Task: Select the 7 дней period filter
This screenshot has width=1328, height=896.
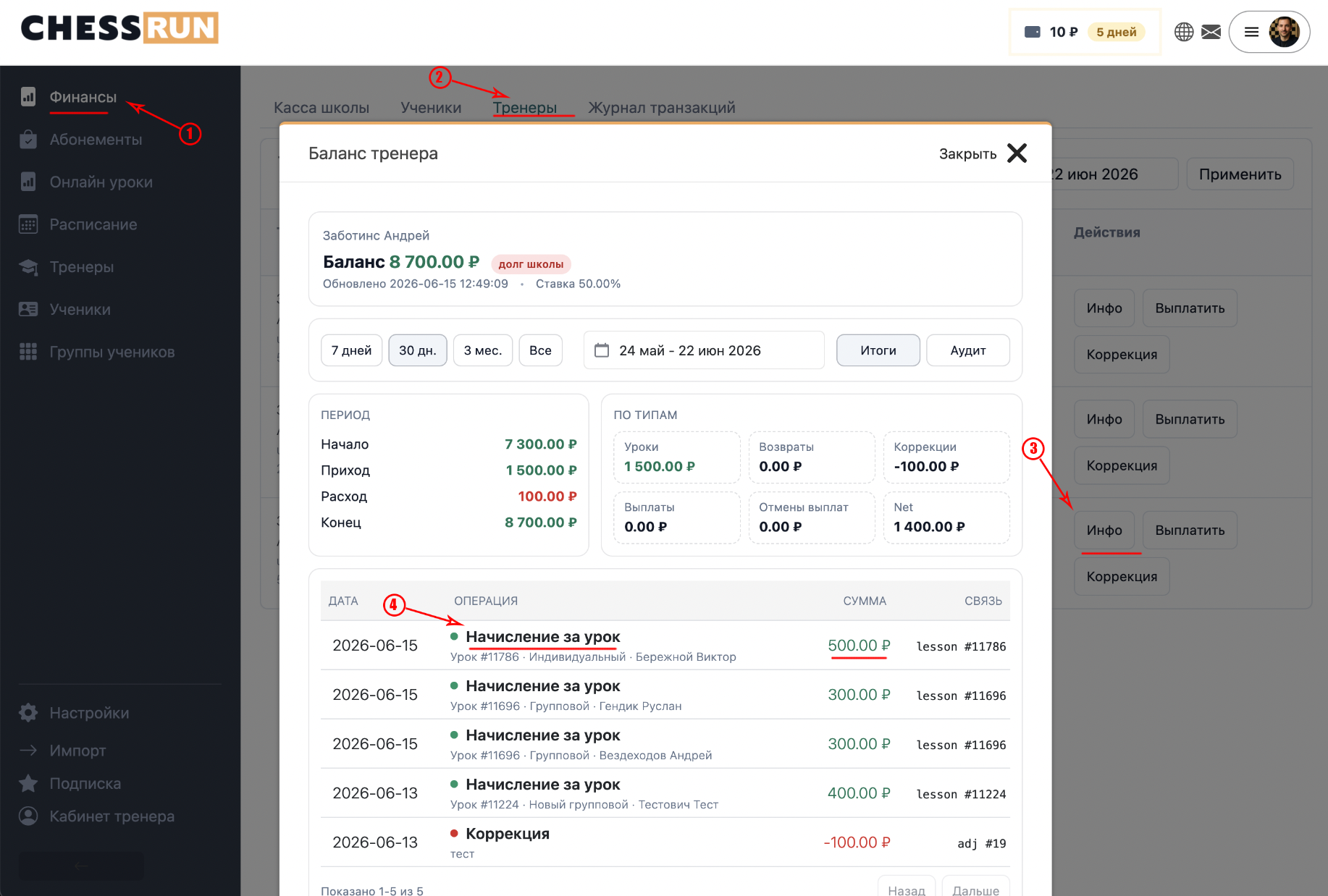Action: point(351,350)
